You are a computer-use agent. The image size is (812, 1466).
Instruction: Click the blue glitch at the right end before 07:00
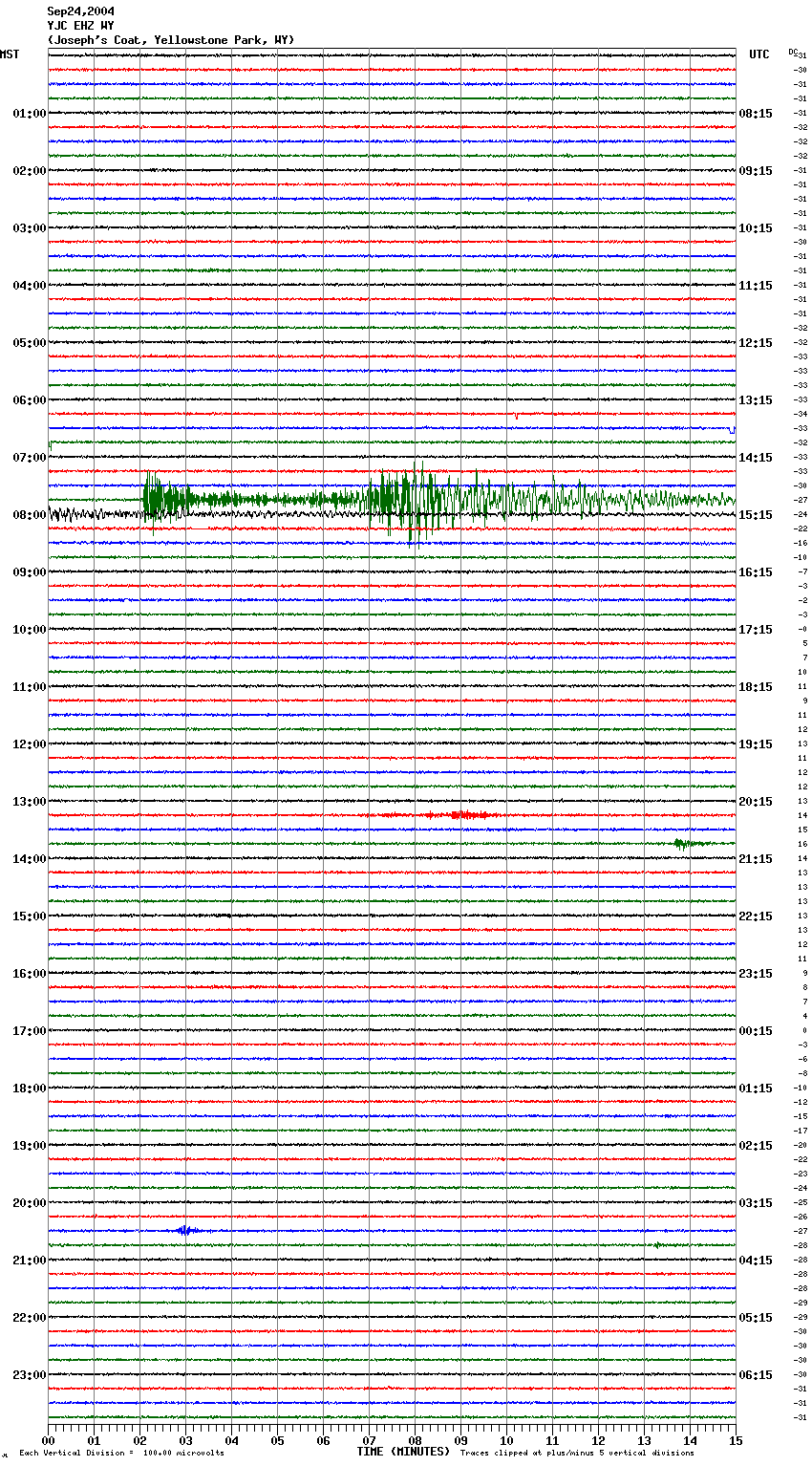(x=732, y=430)
